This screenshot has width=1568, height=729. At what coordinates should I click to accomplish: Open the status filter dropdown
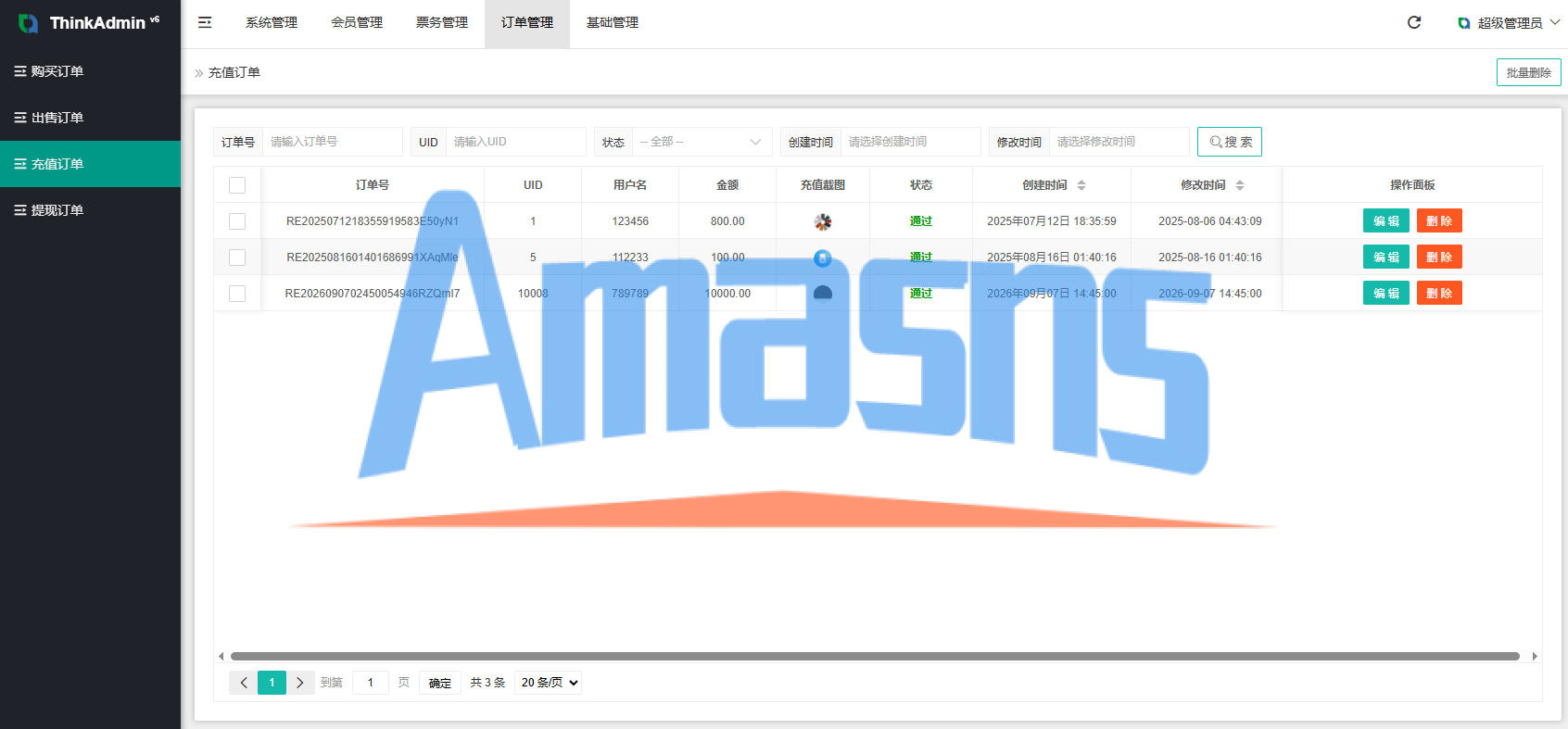point(702,142)
